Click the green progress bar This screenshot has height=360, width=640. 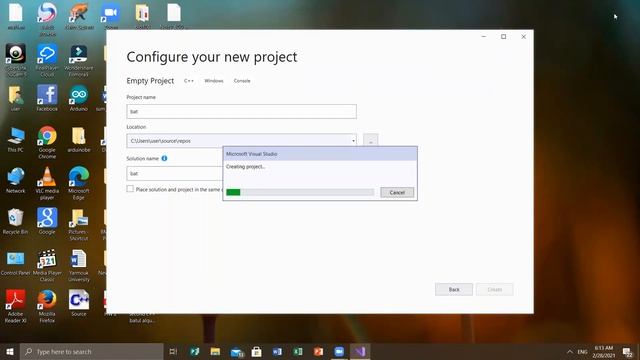233,192
